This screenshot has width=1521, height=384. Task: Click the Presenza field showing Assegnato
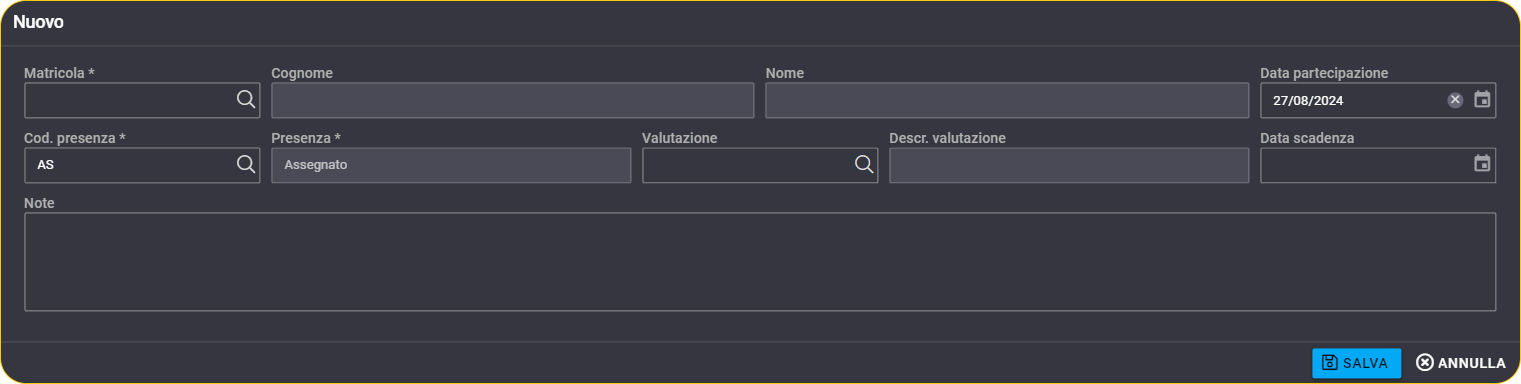pyautogui.click(x=451, y=165)
